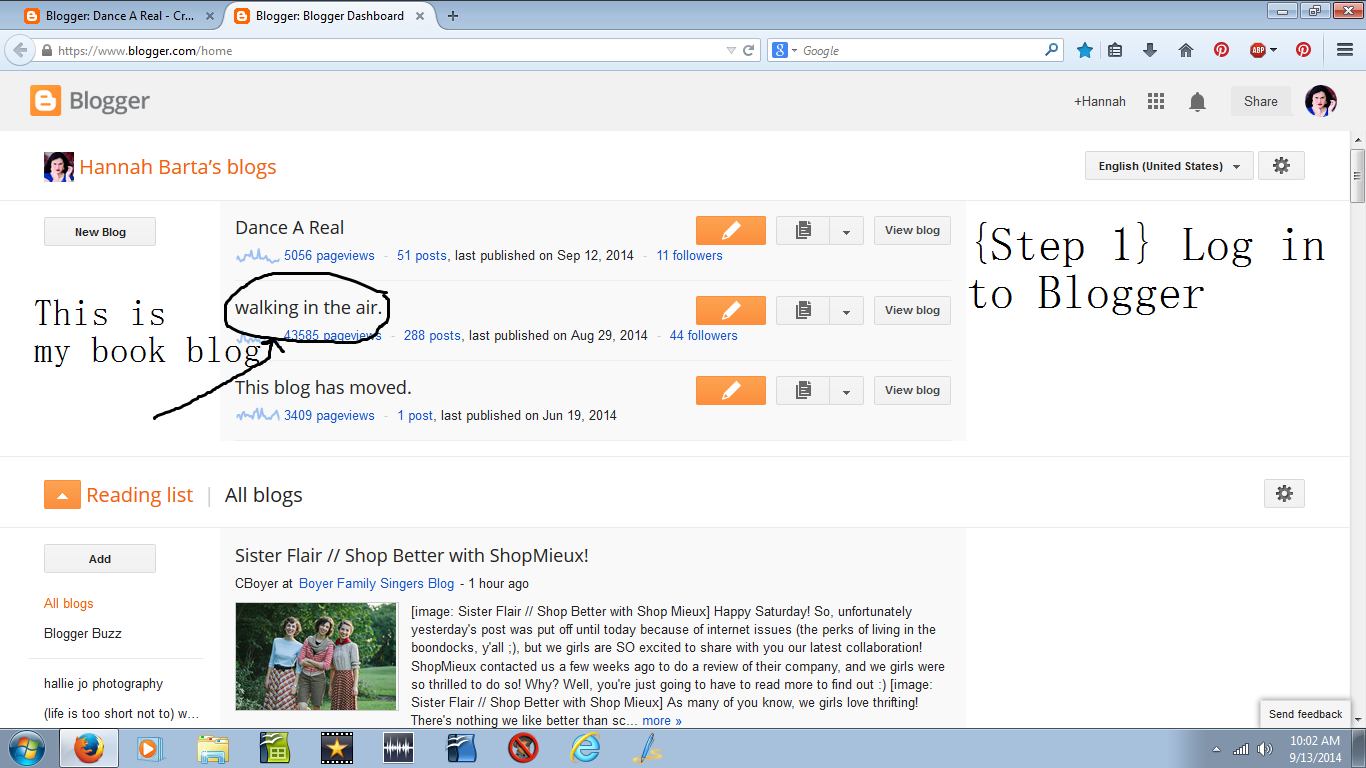This screenshot has width=1366, height=768.
Task: Open the Dance A Real blog title
Action: [290, 228]
